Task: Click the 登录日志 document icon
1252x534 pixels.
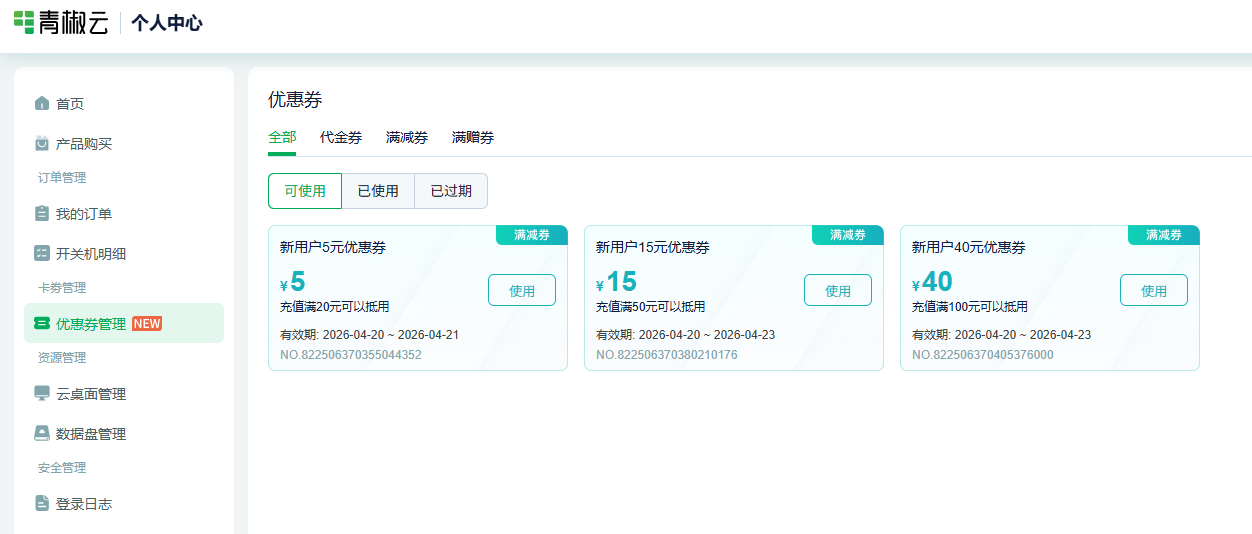Action: [x=42, y=504]
